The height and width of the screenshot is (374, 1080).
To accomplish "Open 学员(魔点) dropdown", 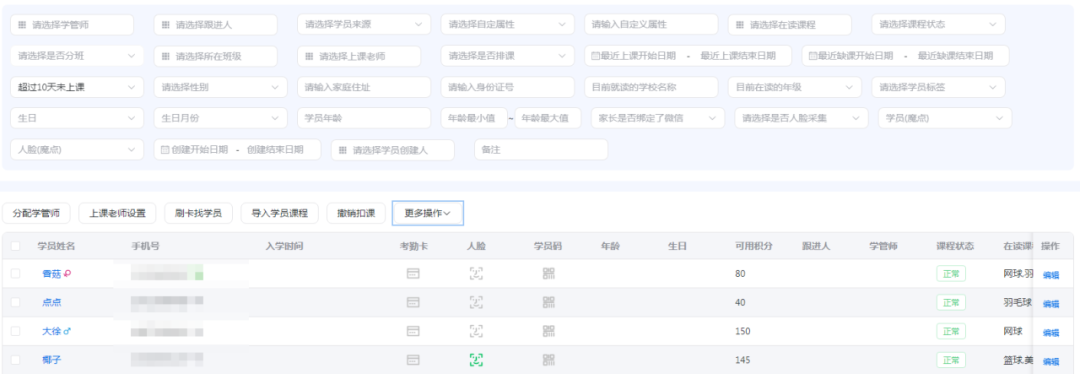I will click(x=945, y=118).
